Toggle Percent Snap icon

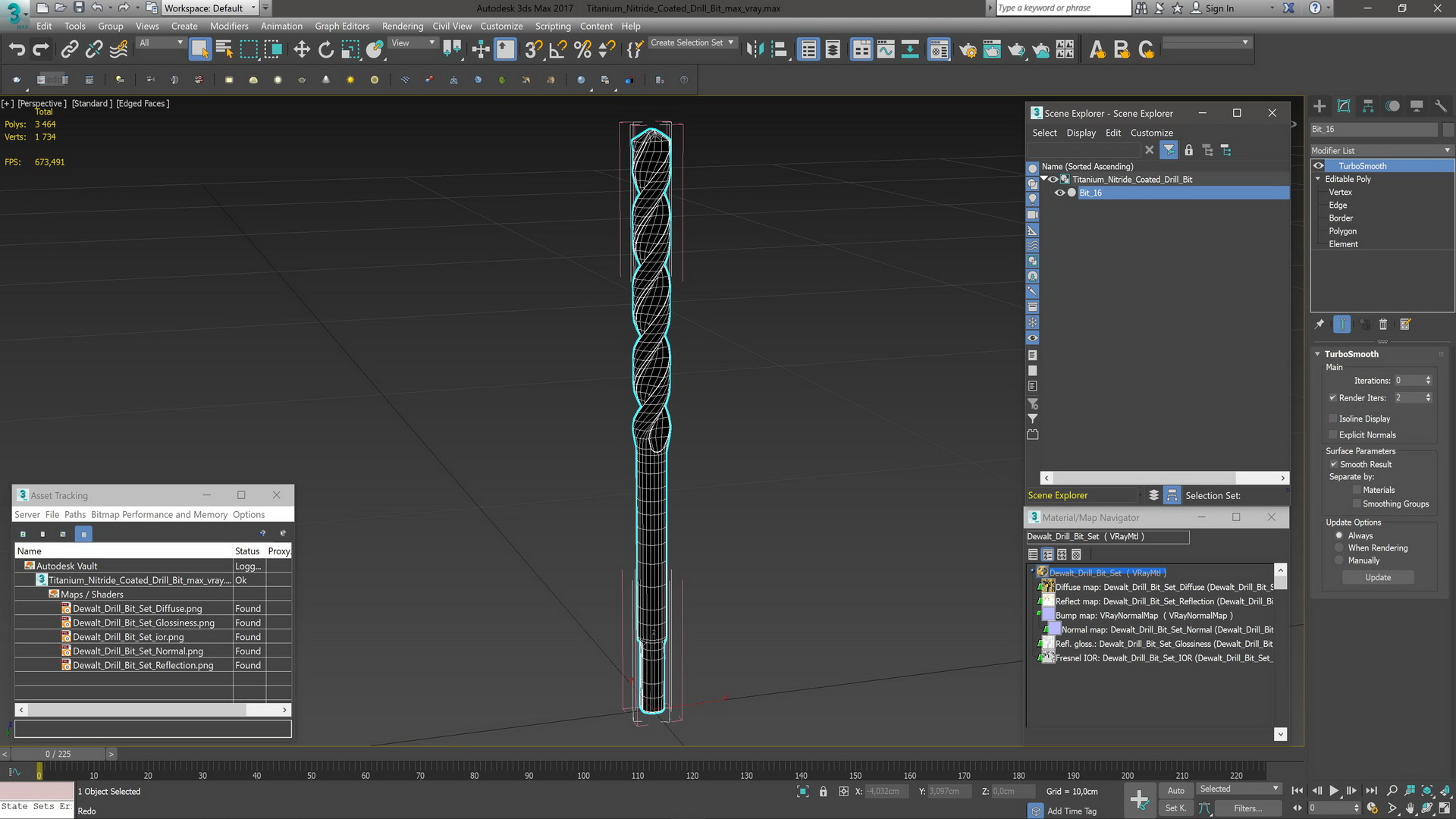582,50
